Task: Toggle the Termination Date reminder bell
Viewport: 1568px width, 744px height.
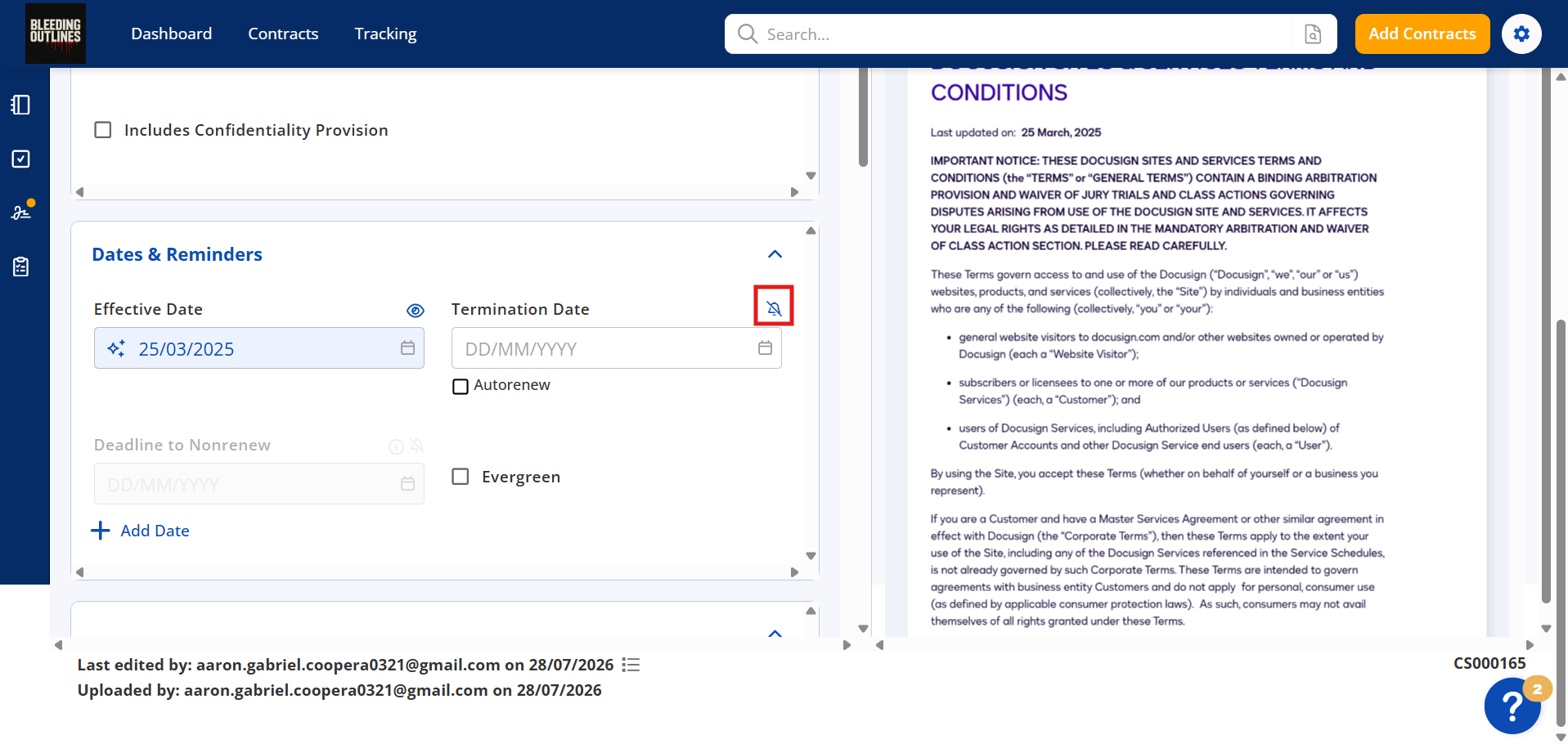Action: click(x=774, y=308)
